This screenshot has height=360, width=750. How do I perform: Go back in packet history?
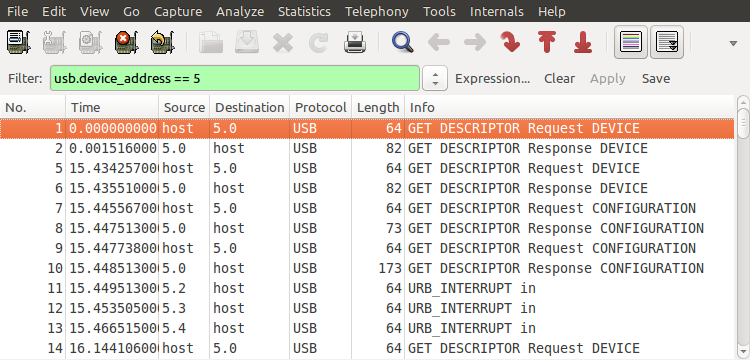(439, 43)
